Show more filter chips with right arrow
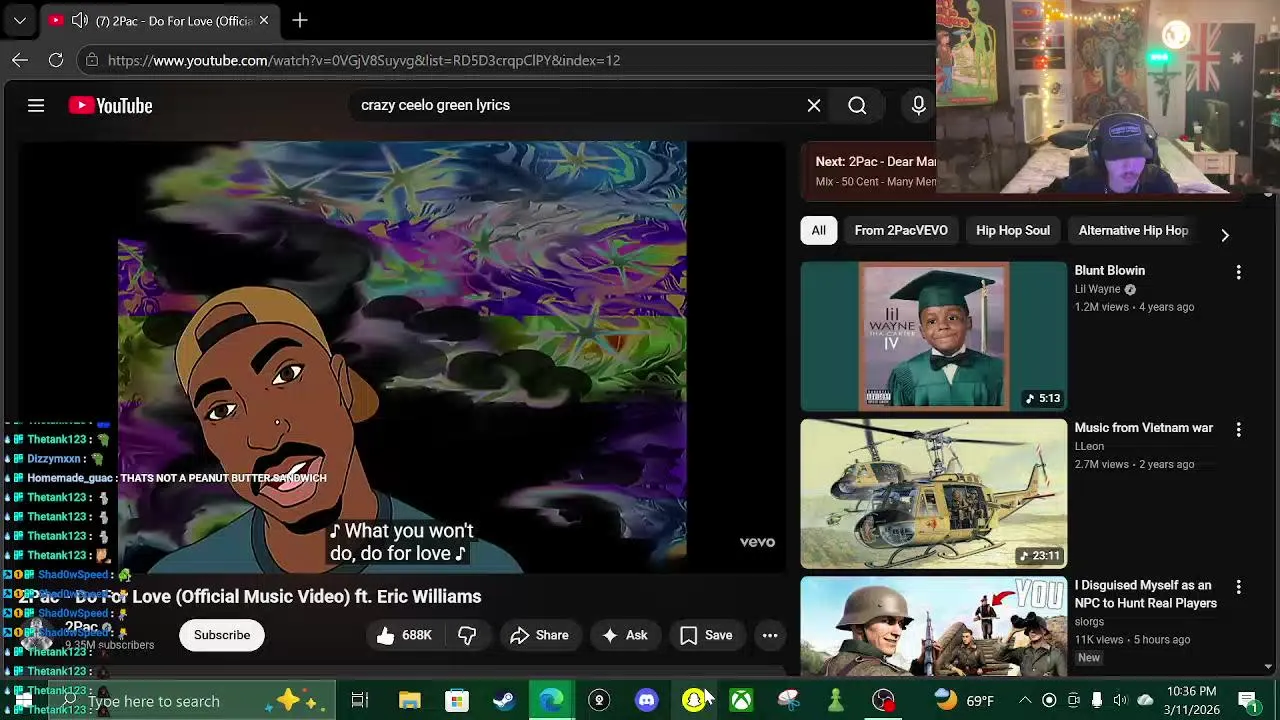This screenshot has width=1280, height=720. point(1225,235)
